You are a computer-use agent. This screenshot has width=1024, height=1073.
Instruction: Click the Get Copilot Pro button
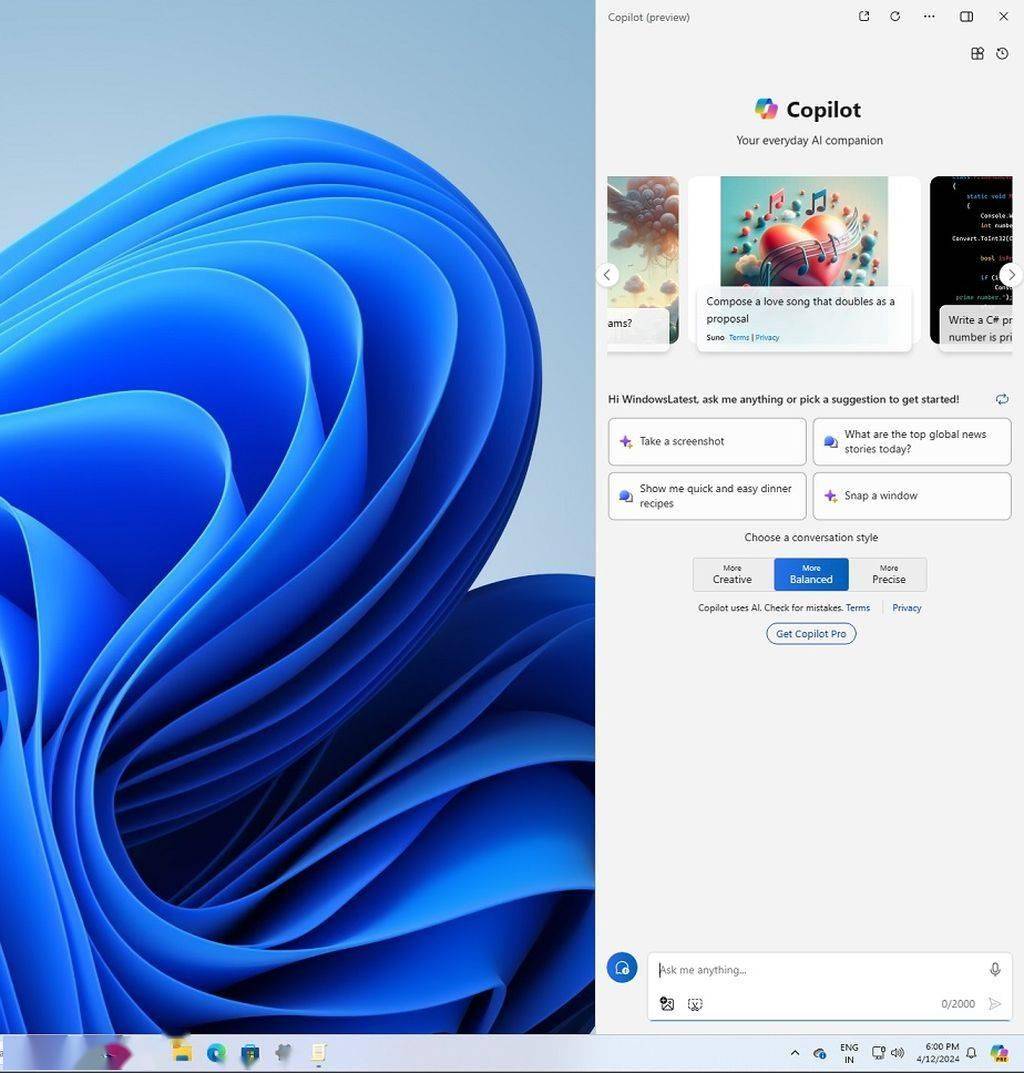pos(811,634)
